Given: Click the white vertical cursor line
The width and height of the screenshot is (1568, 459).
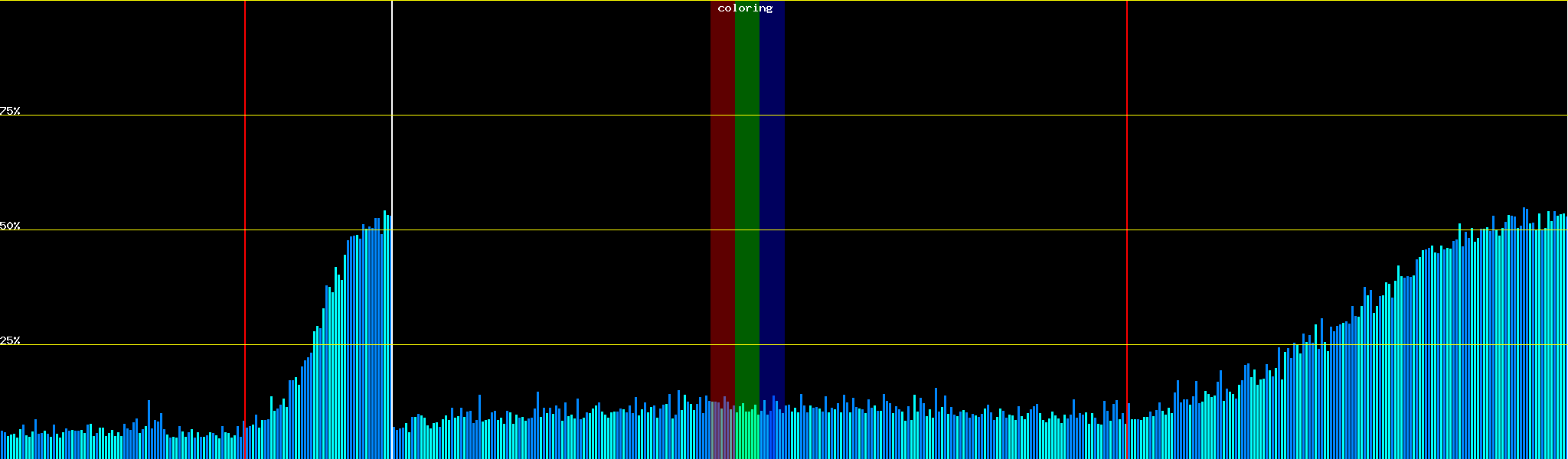Looking at the screenshot, I should [392, 115].
